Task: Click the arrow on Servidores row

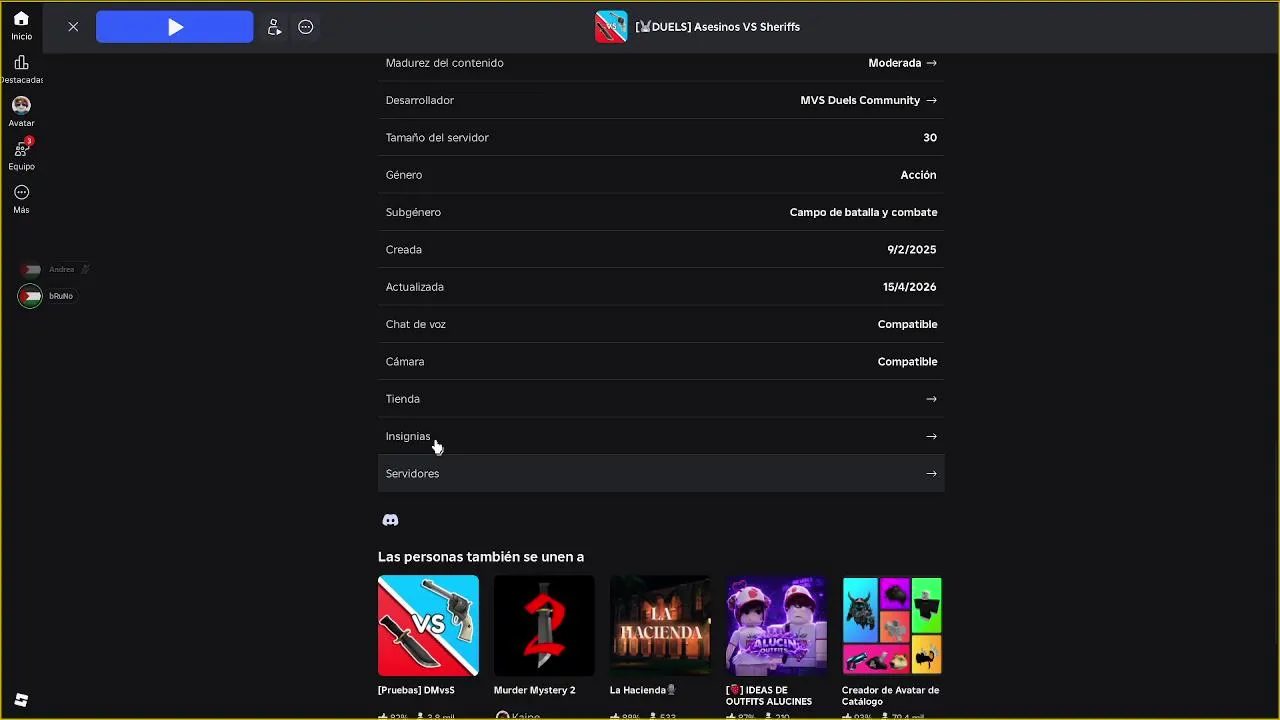Action: 931,474
